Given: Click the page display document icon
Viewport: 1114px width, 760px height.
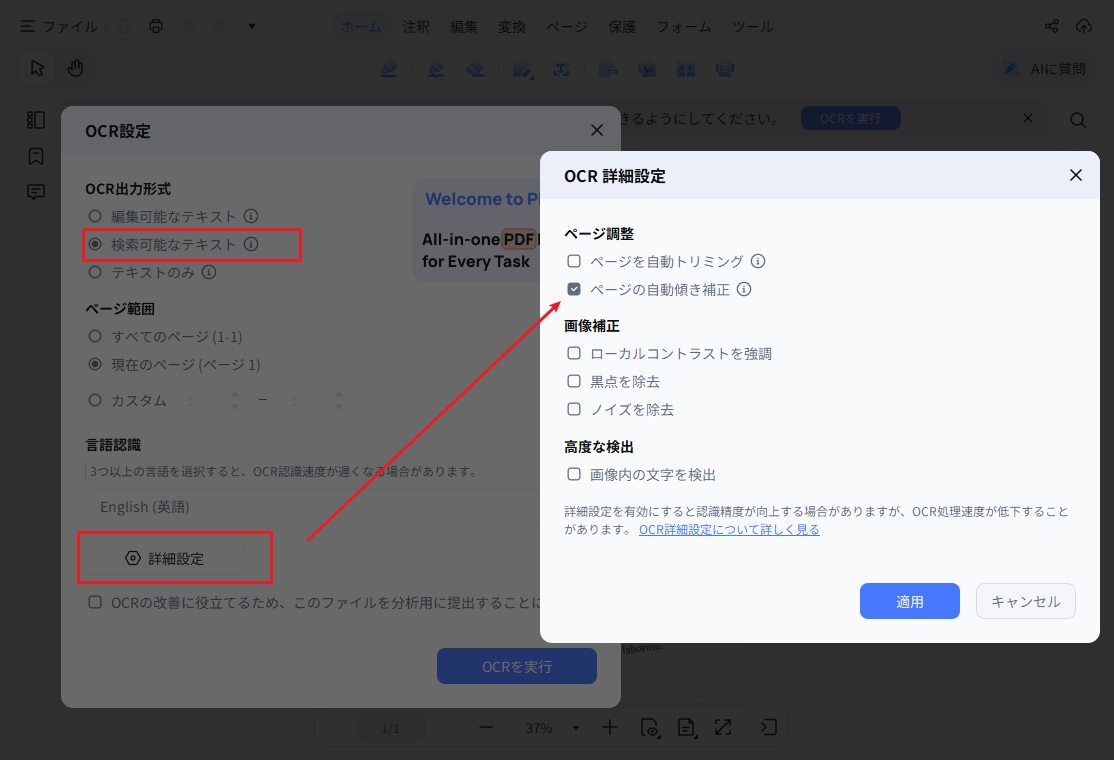Looking at the screenshot, I should tap(686, 727).
